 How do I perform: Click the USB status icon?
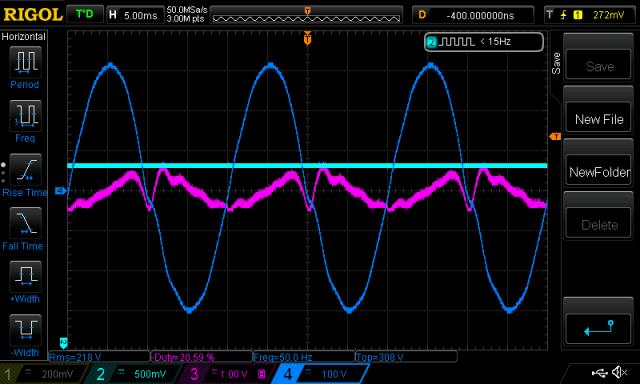pyautogui.click(x=599, y=372)
